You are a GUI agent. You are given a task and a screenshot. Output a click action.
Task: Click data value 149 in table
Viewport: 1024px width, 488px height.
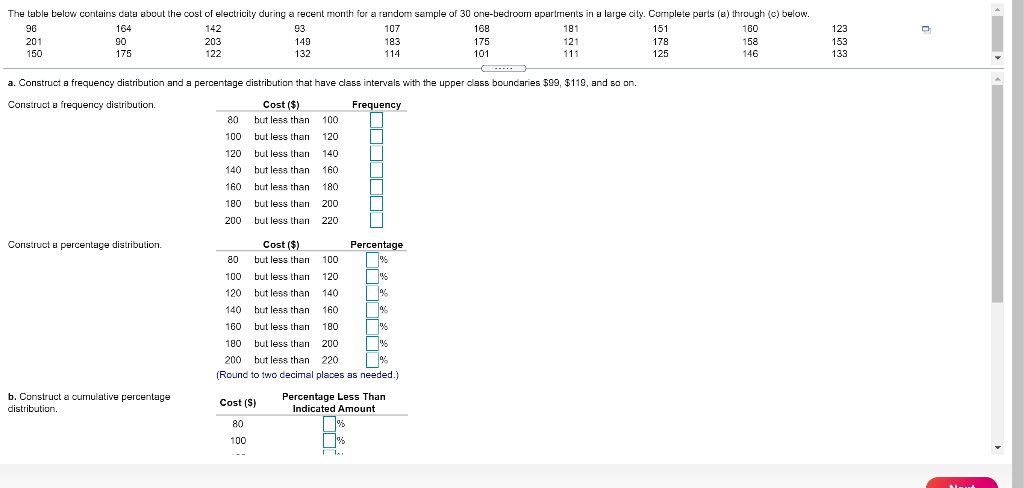pyautogui.click(x=303, y=41)
